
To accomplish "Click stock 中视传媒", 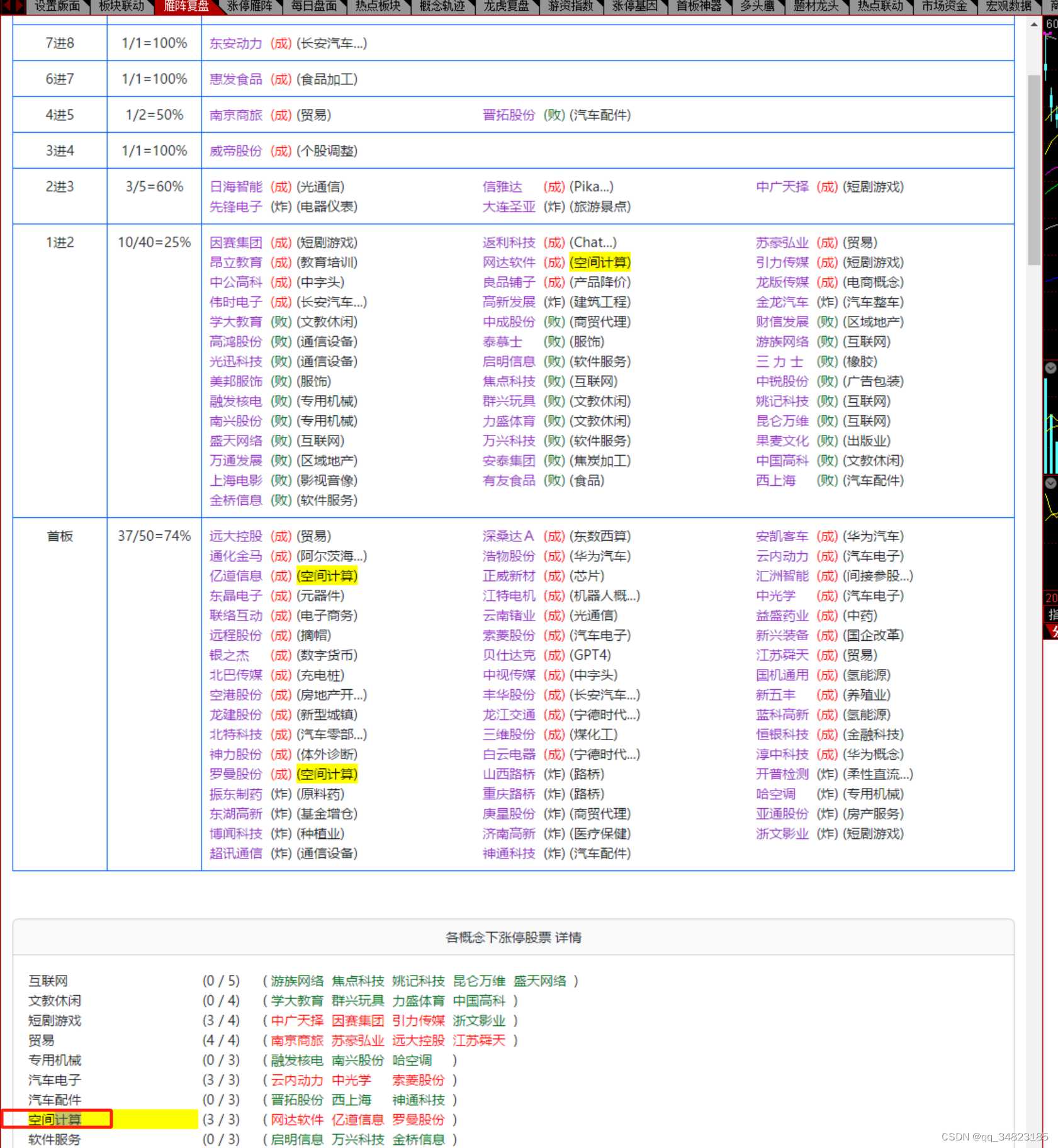I will (509, 675).
